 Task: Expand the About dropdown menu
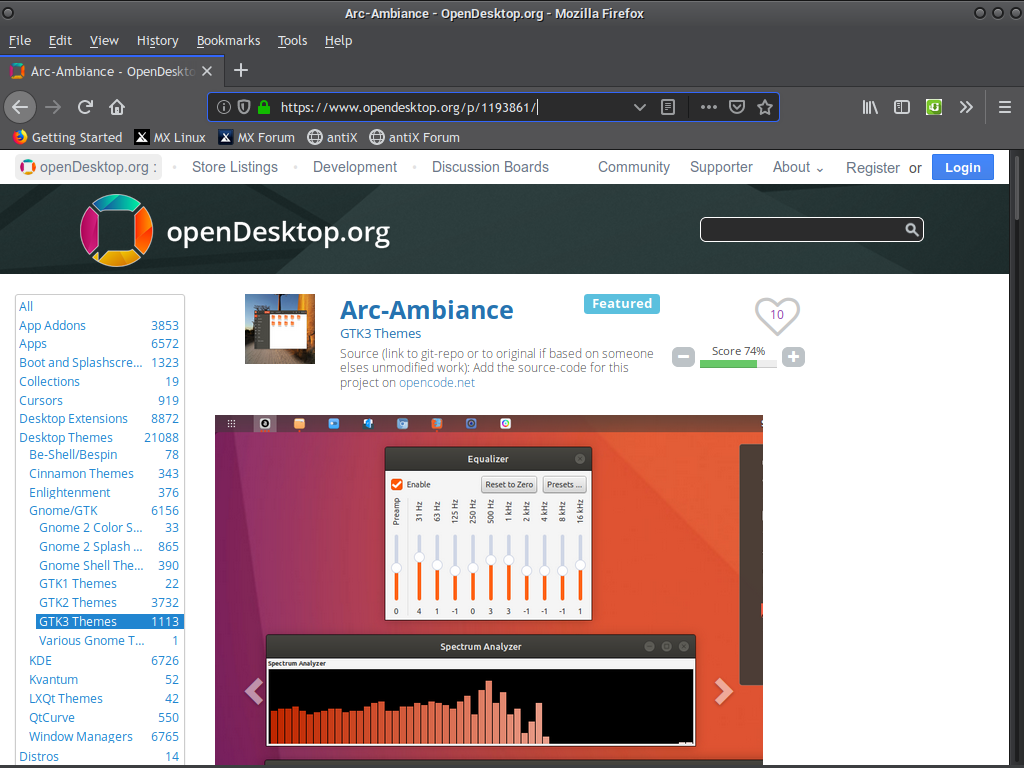pos(798,167)
